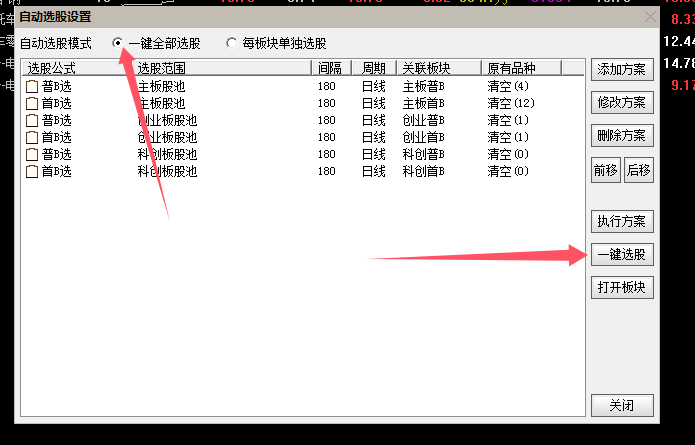Click the 创业普B sector cell
This screenshot has width=695, height=445.
click(x=423, y=120)
